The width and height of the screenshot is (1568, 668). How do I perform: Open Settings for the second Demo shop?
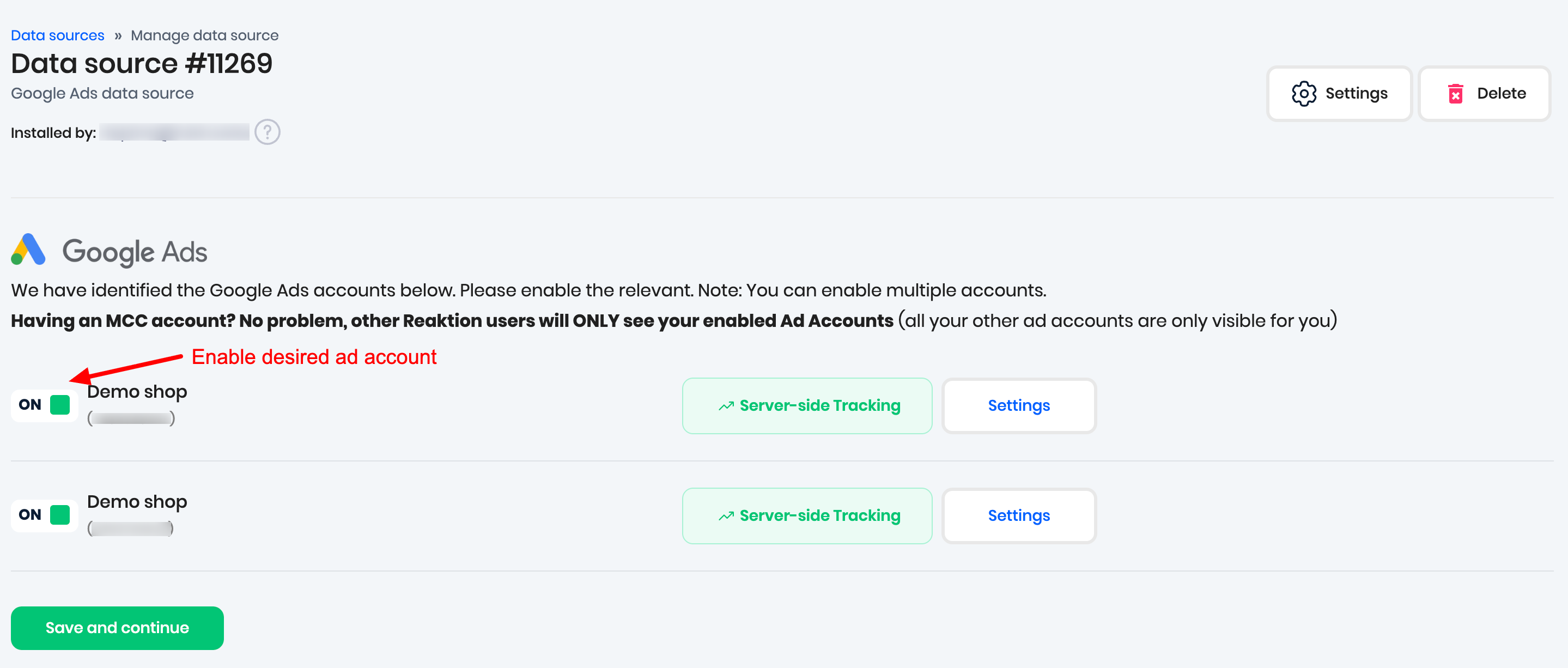tap(1018, 516)
